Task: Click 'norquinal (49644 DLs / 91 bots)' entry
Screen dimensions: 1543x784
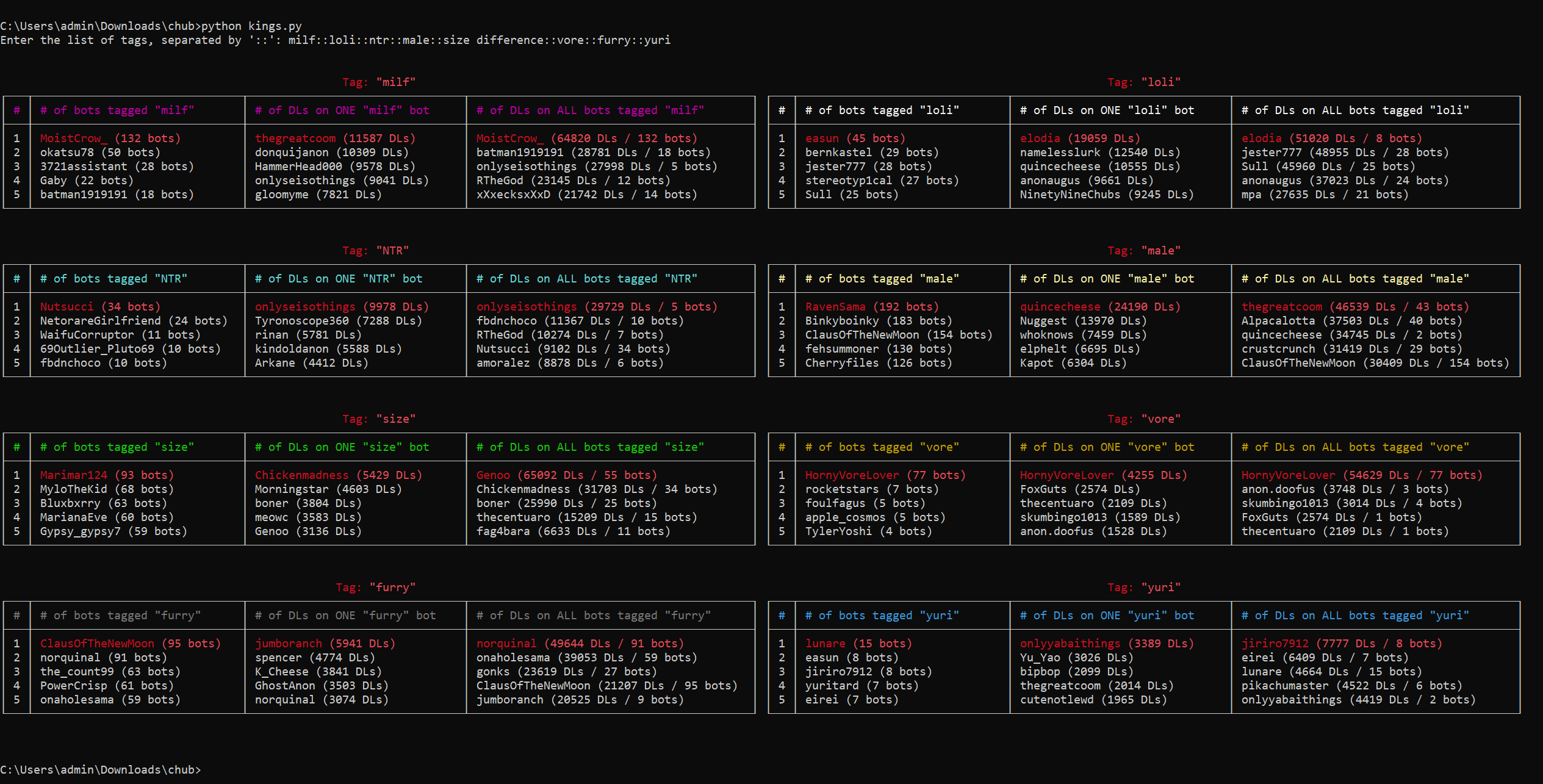Action: (x=580, y=643)
